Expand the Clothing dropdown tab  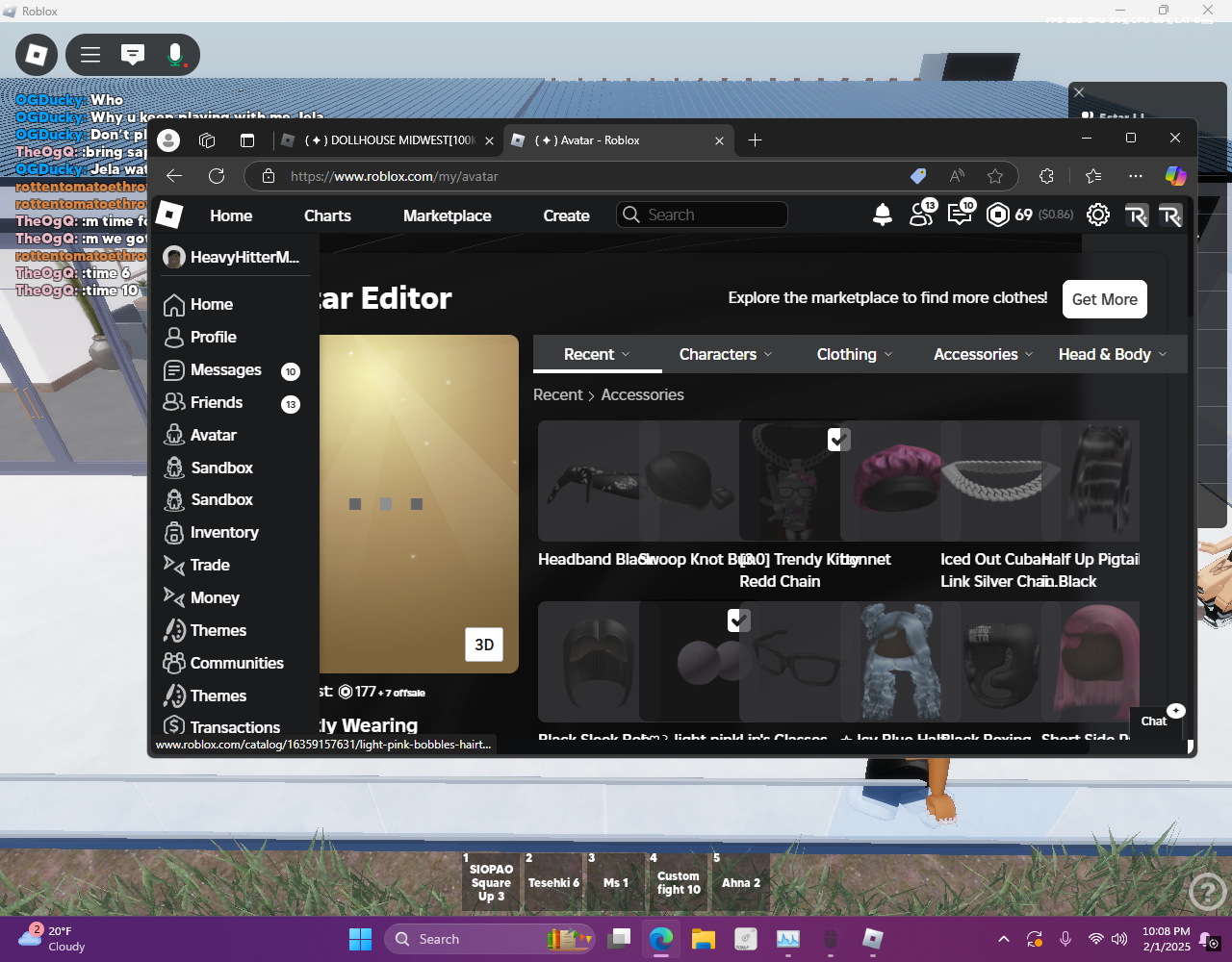855,354
